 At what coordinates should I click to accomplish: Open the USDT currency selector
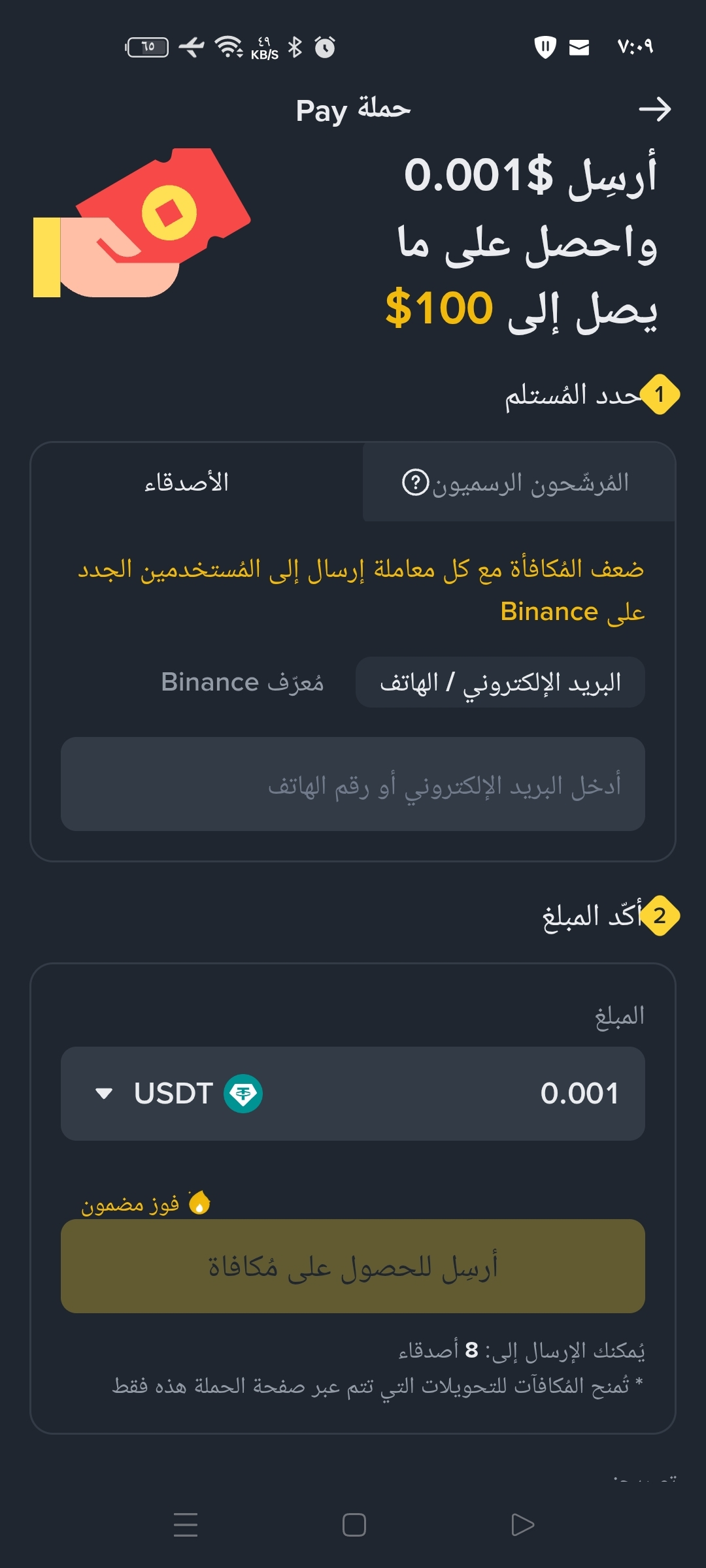tap(178, 1094)
